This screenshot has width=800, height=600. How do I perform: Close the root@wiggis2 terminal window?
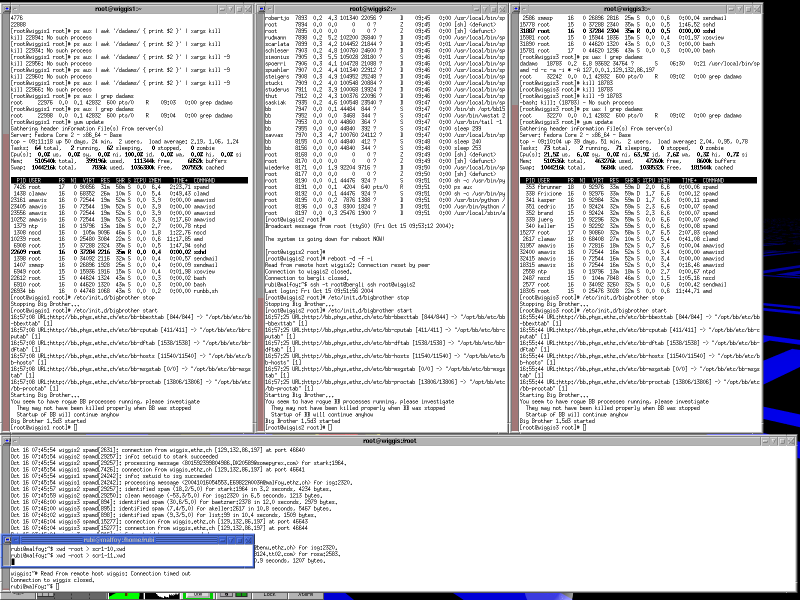tap(502, 9)
